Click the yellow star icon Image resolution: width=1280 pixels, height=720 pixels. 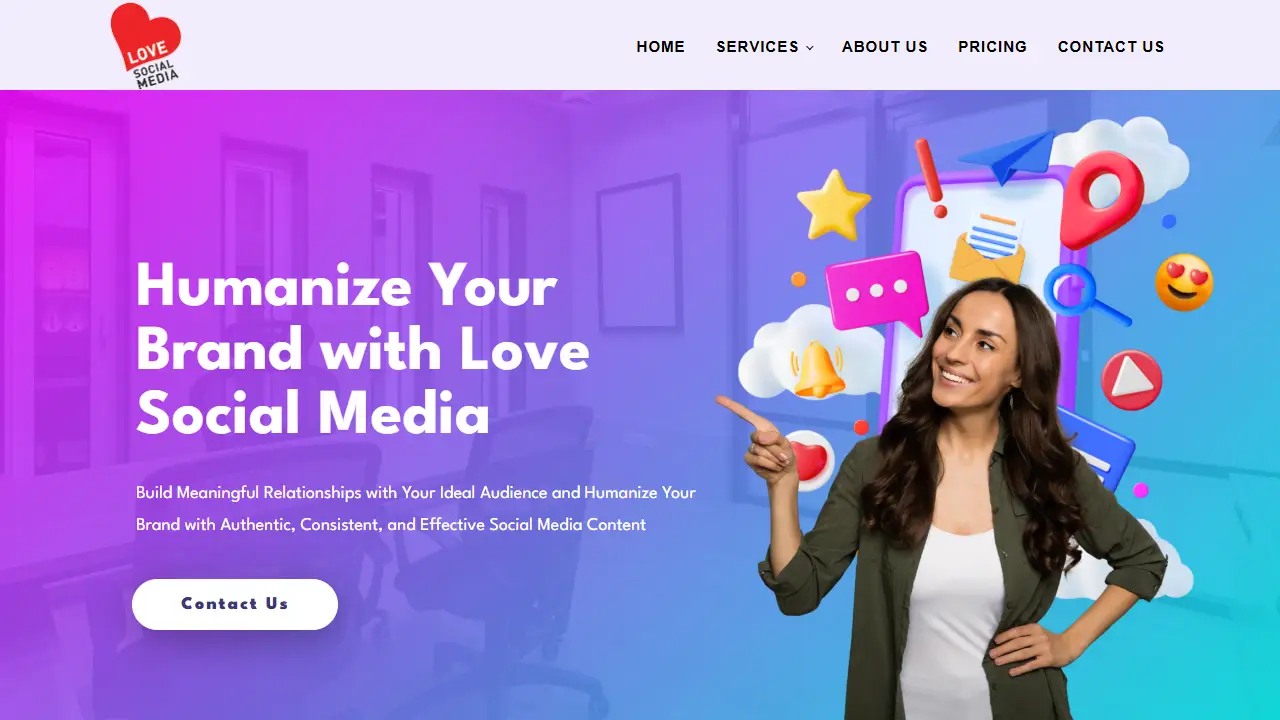click(833, 204)
